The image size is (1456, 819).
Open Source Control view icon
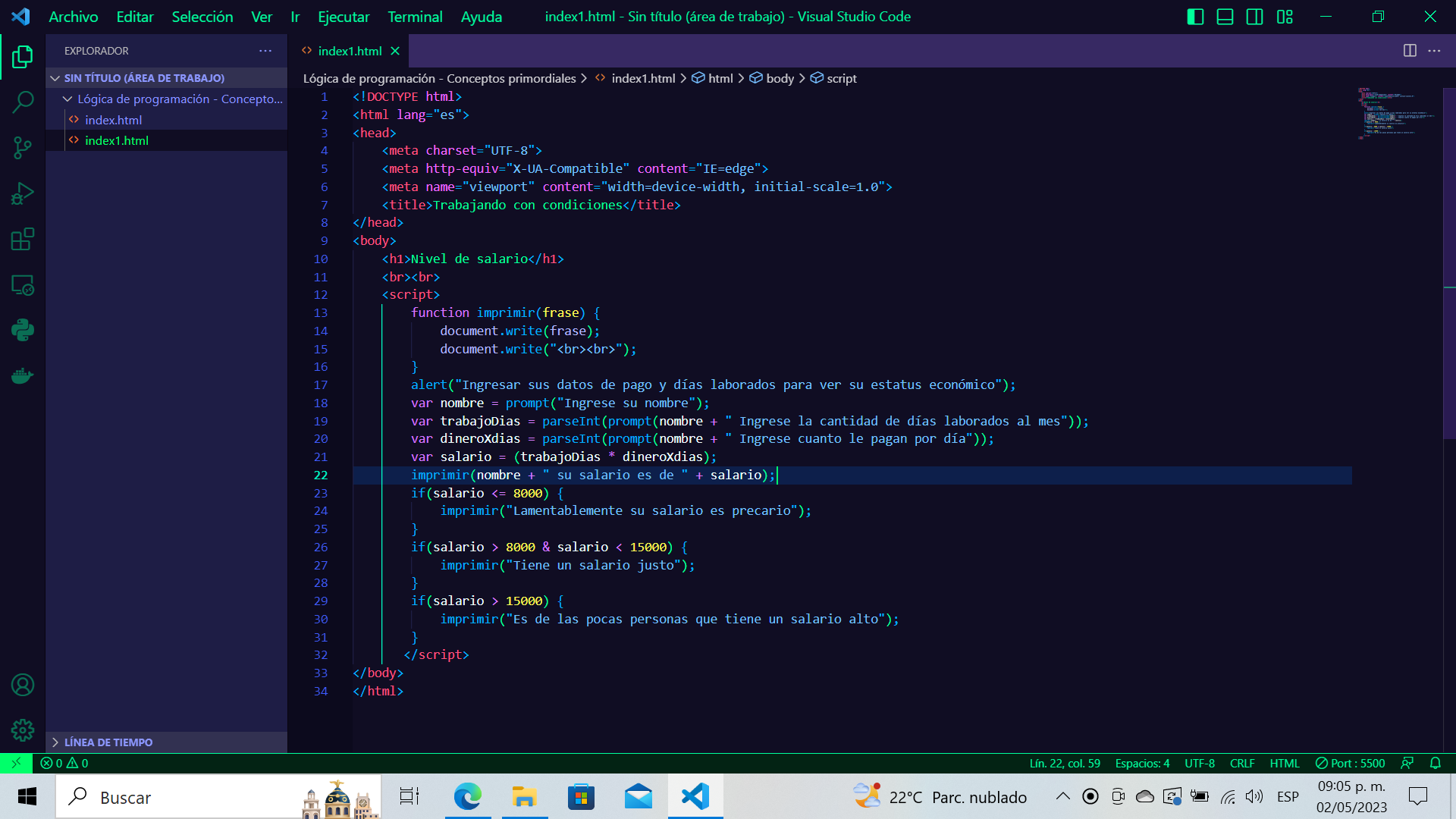click(23, 148)
